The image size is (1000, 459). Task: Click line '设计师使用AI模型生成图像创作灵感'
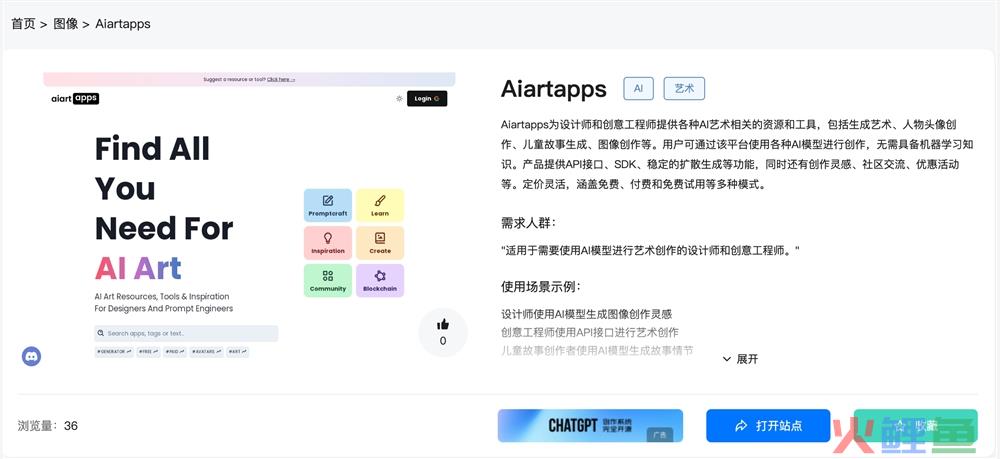click(x=587, y=314)
